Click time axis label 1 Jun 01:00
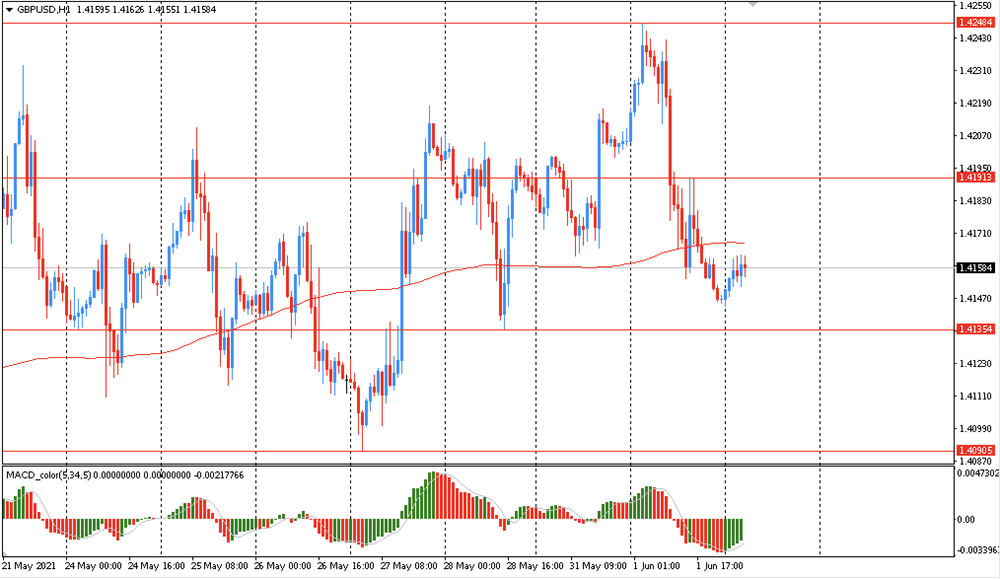Screen dimensions: 1000x579 pos(656,566)
